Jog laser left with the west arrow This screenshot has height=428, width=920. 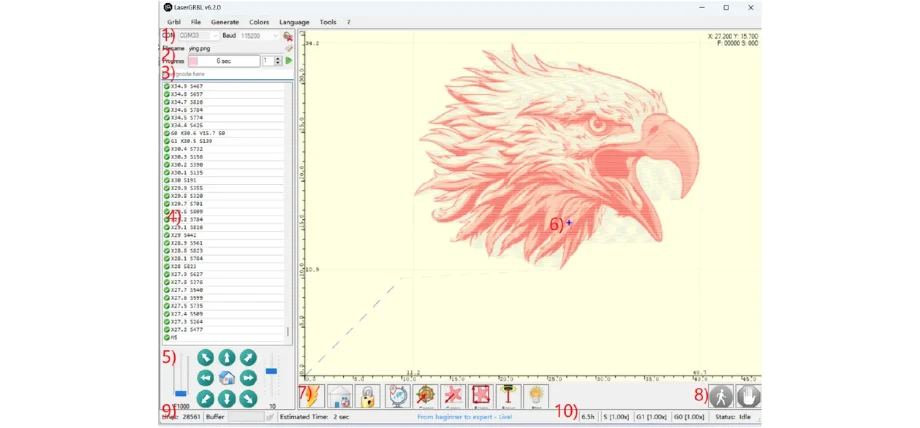[205, 378]
